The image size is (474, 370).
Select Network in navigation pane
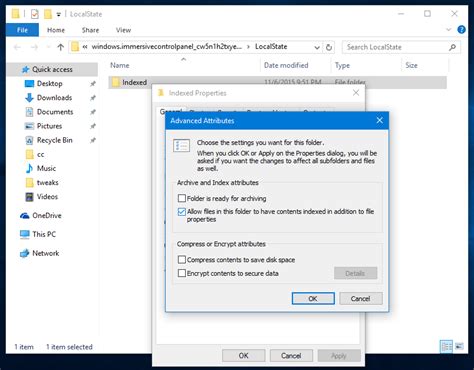point(46,253)
